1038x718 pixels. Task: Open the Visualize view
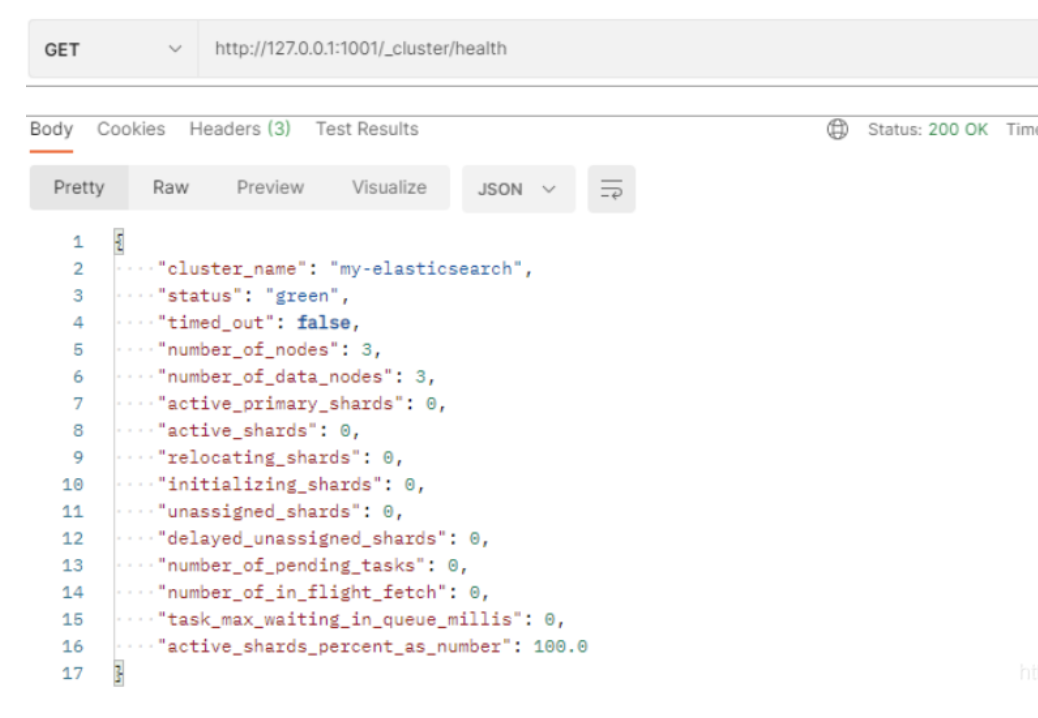point(389,188)
